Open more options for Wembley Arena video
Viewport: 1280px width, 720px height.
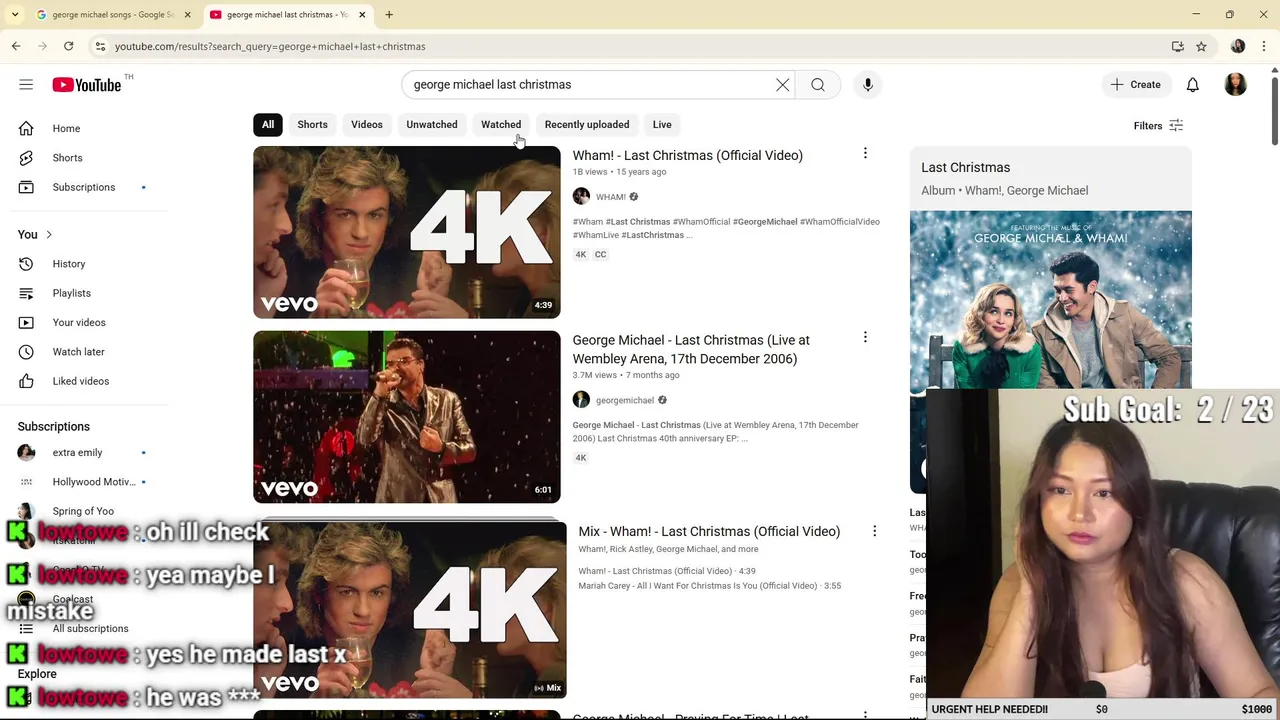click(865, 337)
